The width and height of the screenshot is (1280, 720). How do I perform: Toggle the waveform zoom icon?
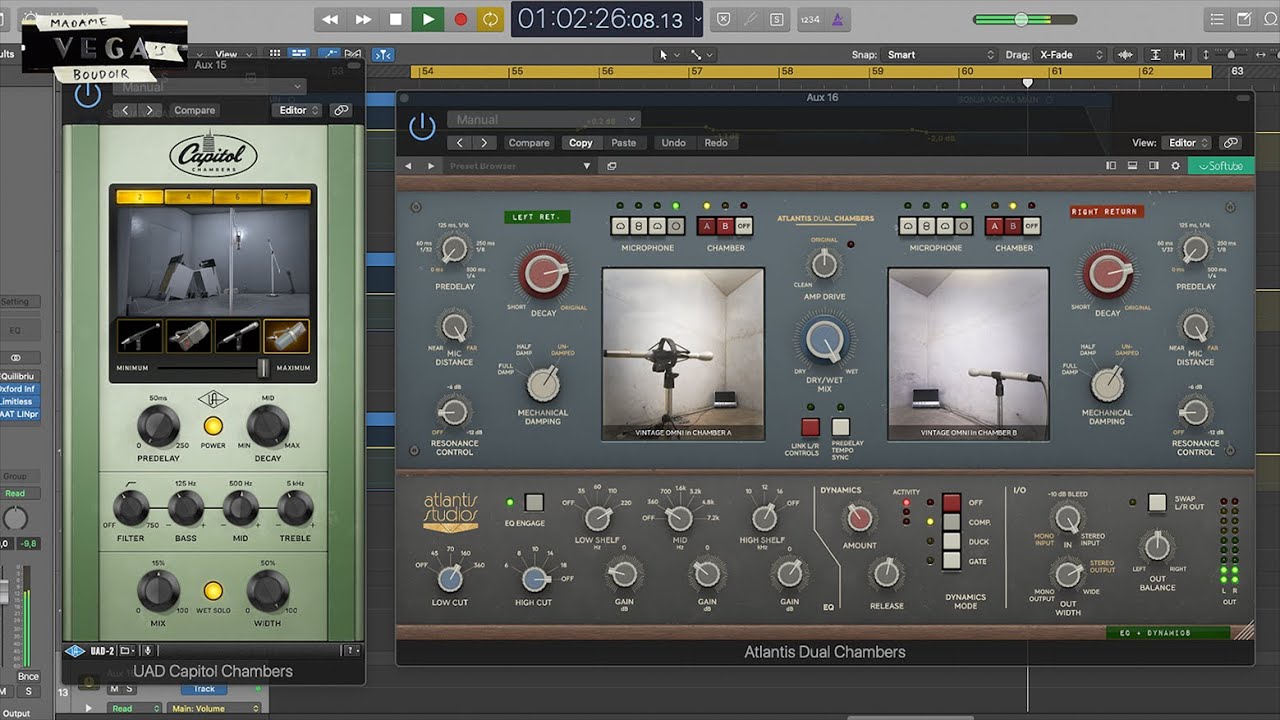1127,55
